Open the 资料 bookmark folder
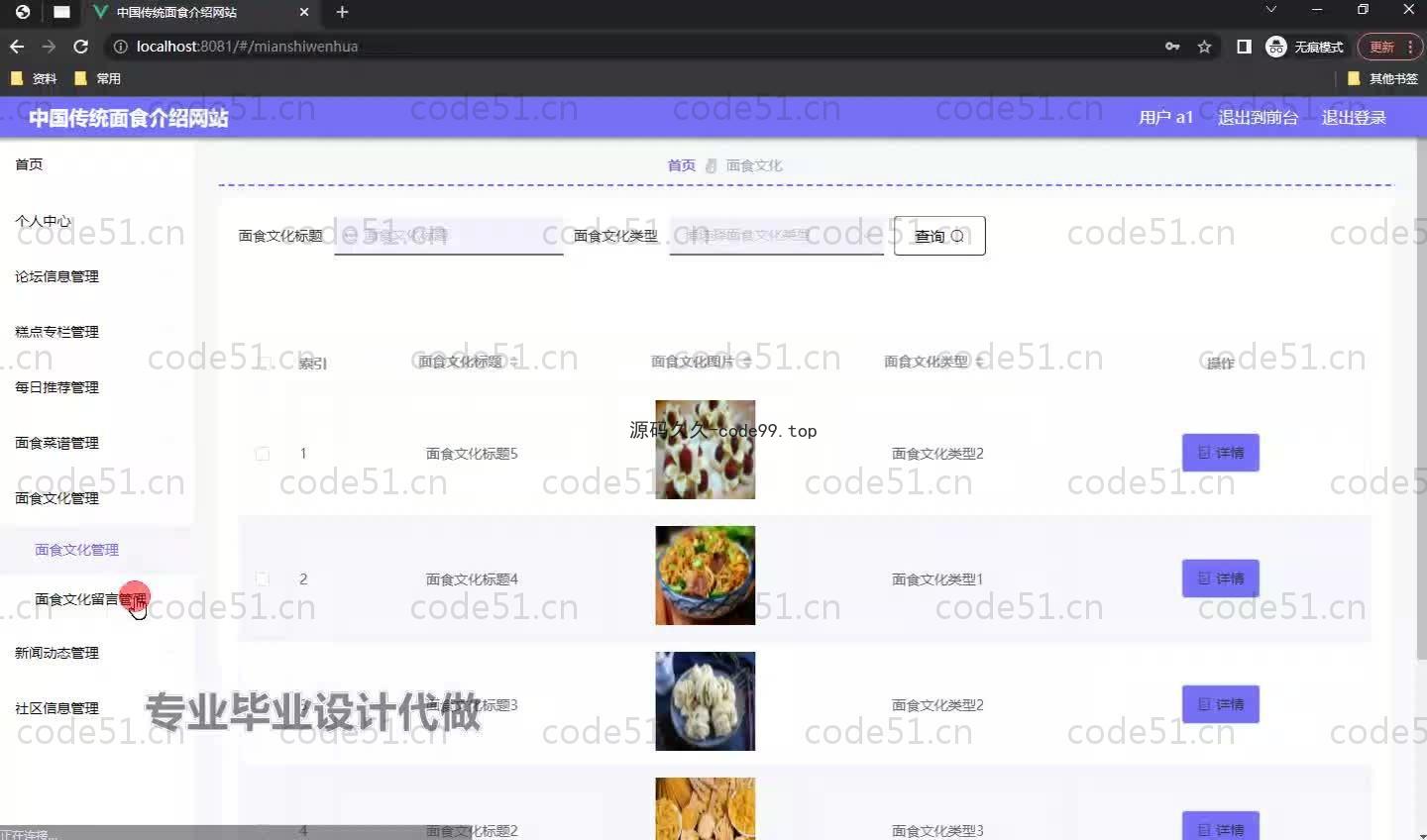 coord(34,78)
